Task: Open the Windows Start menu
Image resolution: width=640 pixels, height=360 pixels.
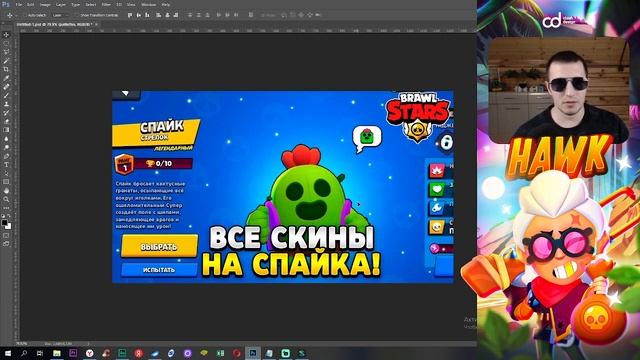Action: pos(8,353)
